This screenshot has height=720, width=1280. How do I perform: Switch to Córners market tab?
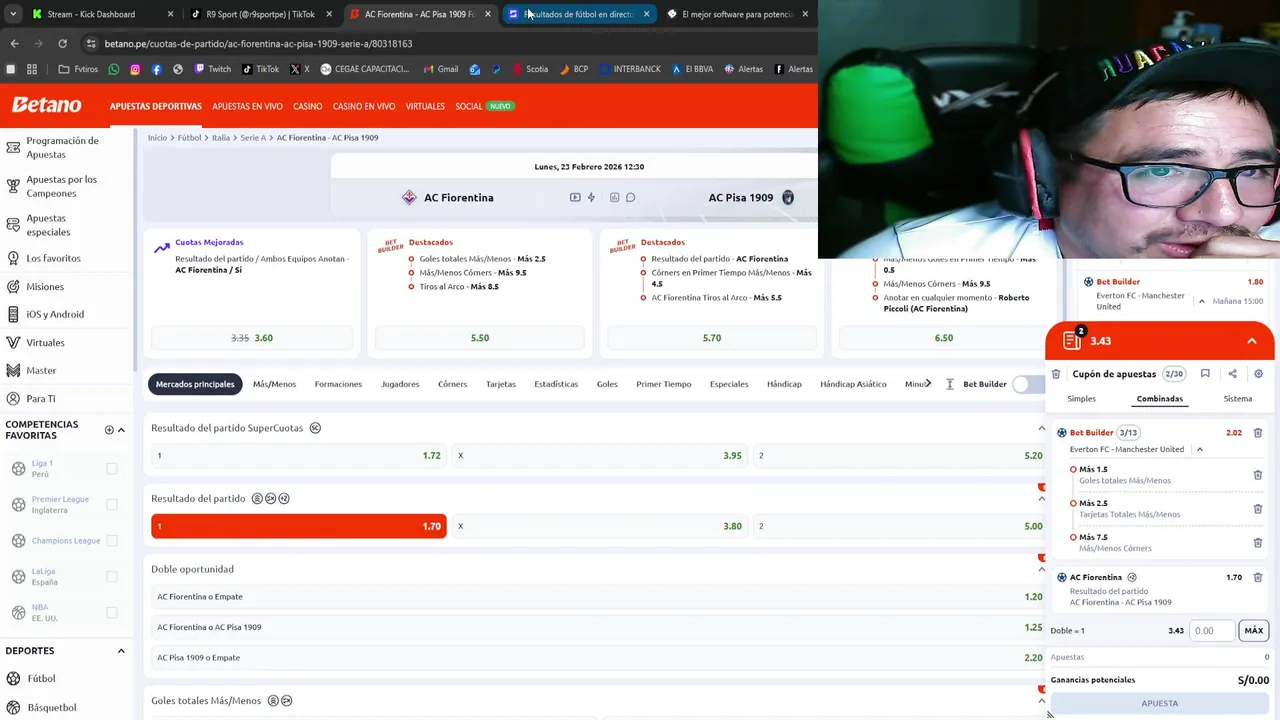452,384
